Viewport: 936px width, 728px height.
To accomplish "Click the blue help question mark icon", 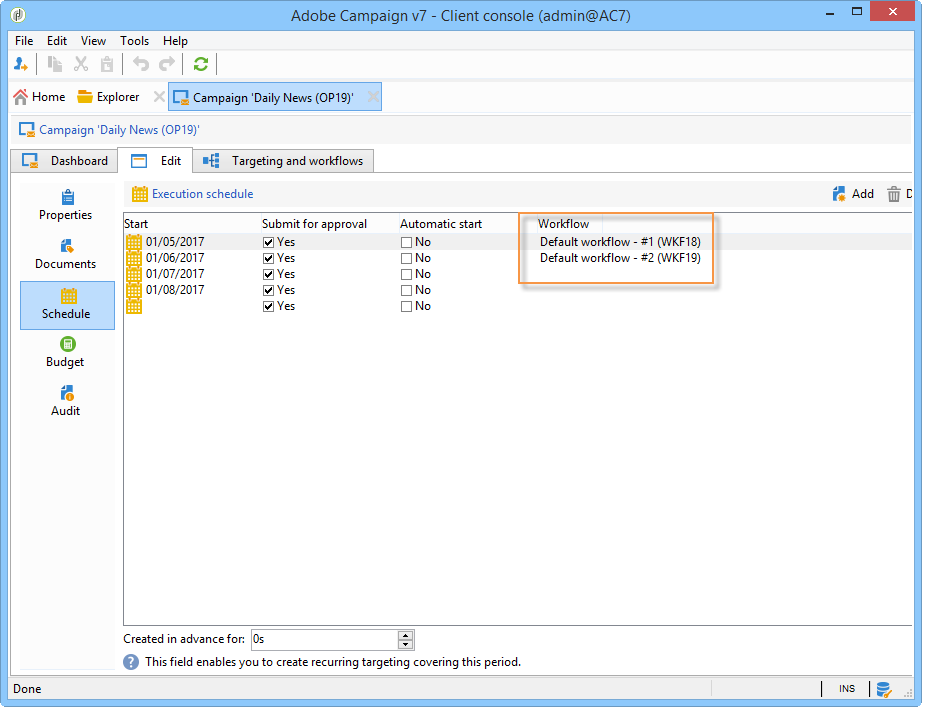I will (x=131, y=662).
